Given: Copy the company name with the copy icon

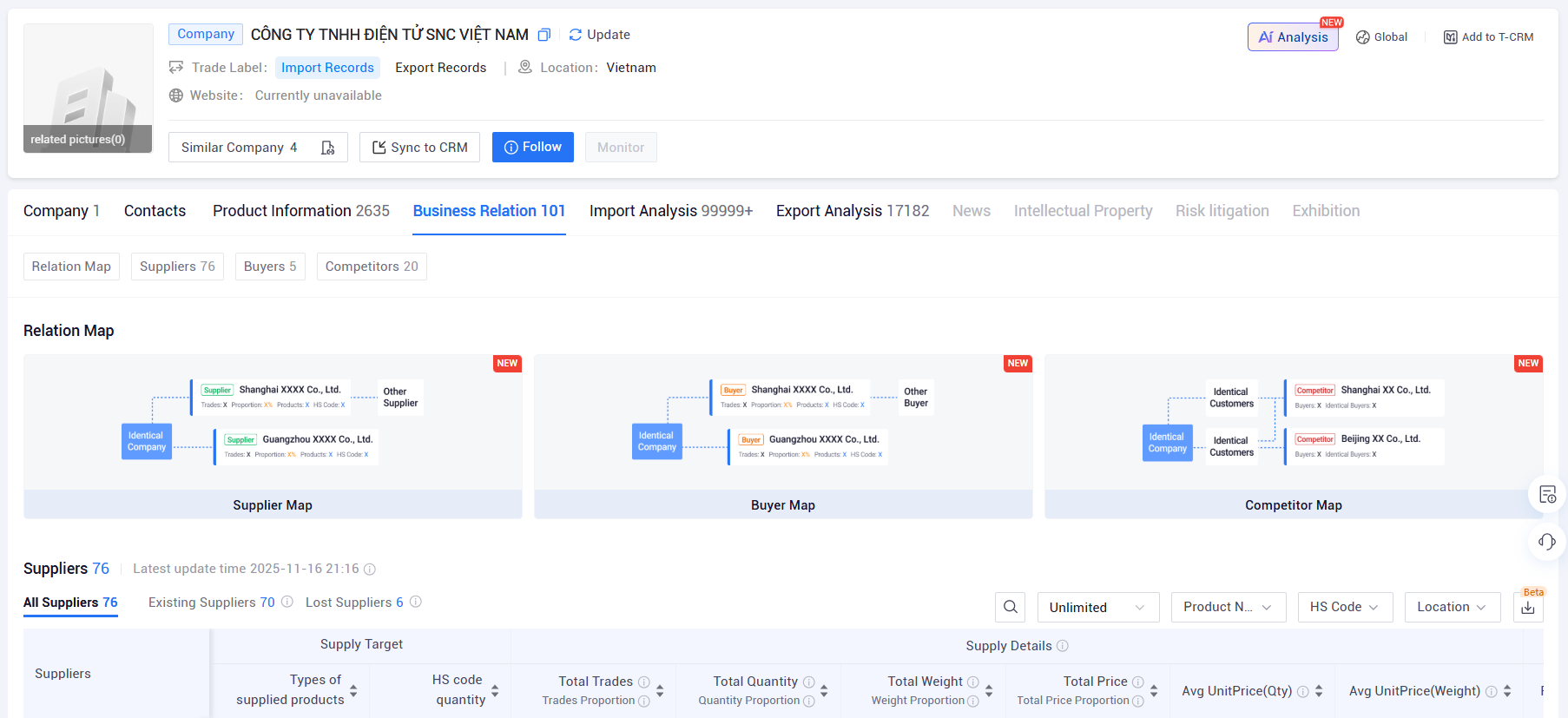Looking at the screenshot, I should (544, 35).
